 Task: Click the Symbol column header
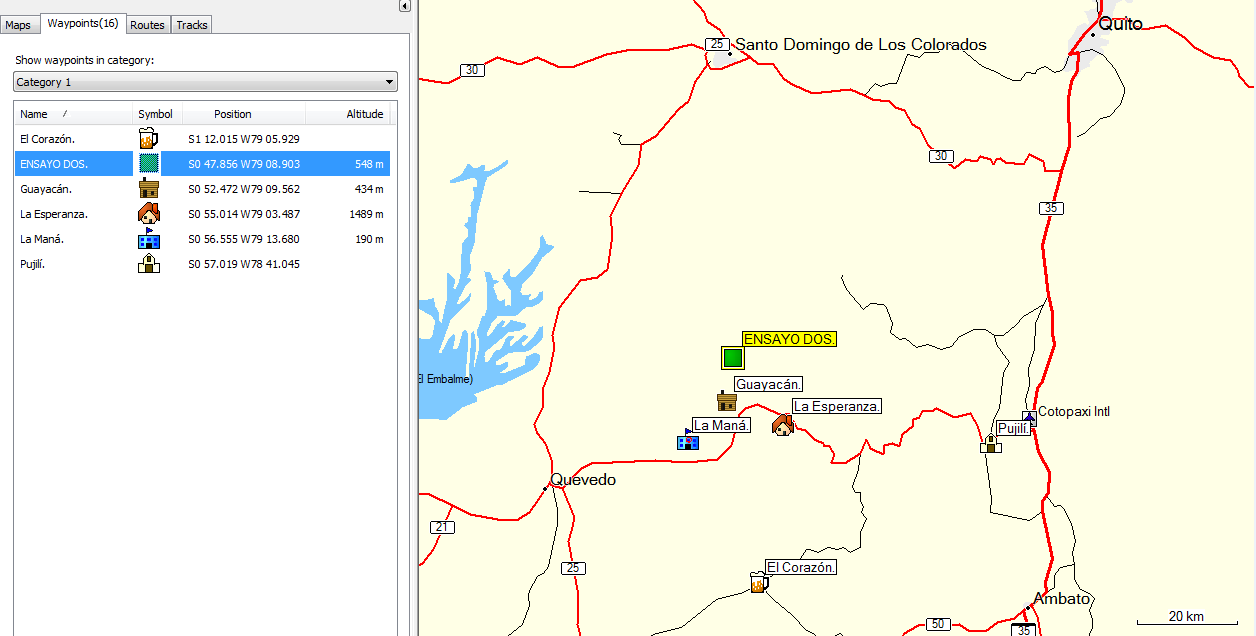(156, 114)
